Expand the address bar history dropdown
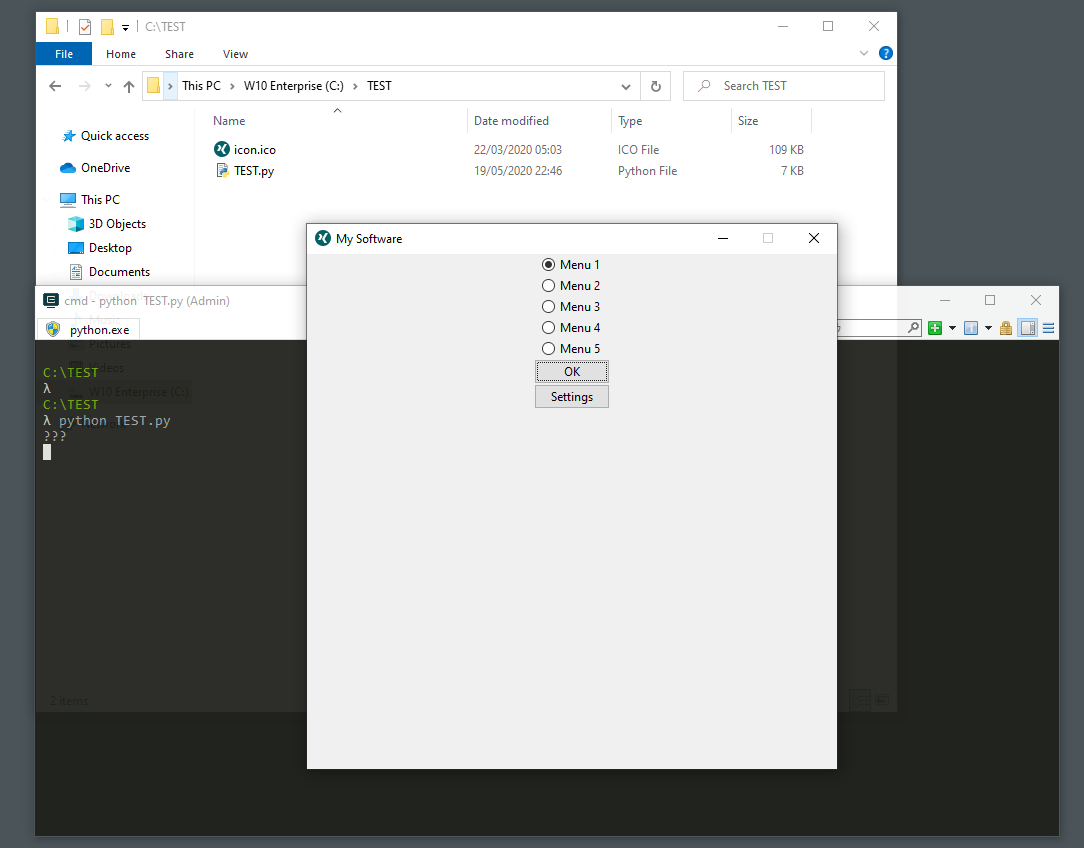Image resolution: width=1084 pixels, height=848 pixels. (x=626, y=86)
